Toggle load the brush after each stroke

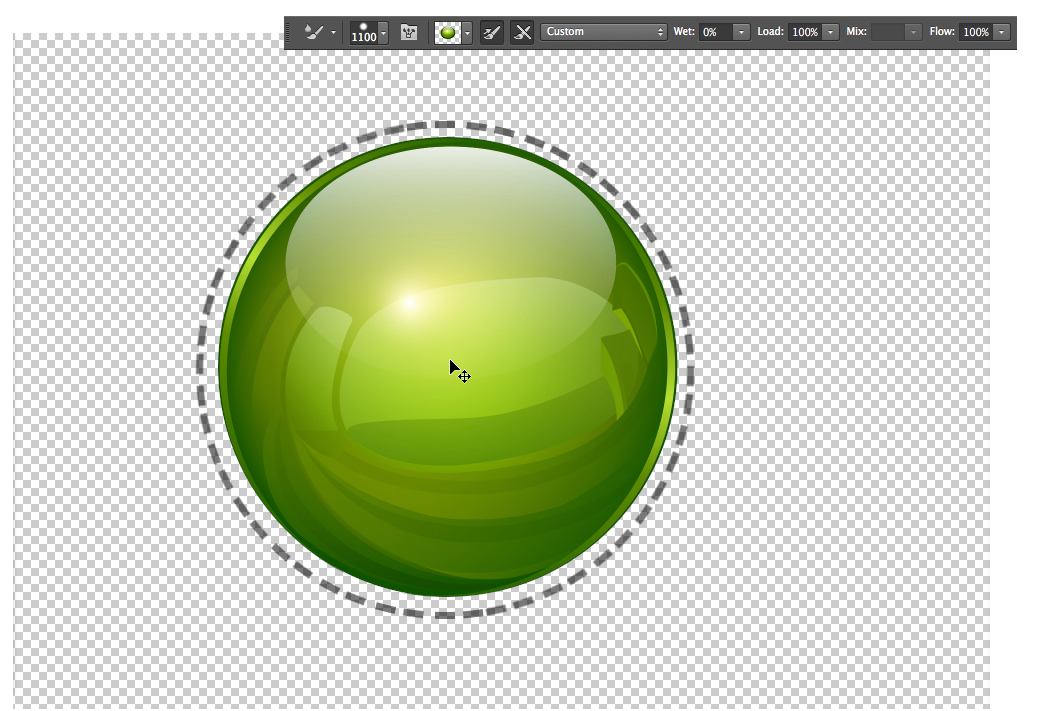tap(492, 32)
